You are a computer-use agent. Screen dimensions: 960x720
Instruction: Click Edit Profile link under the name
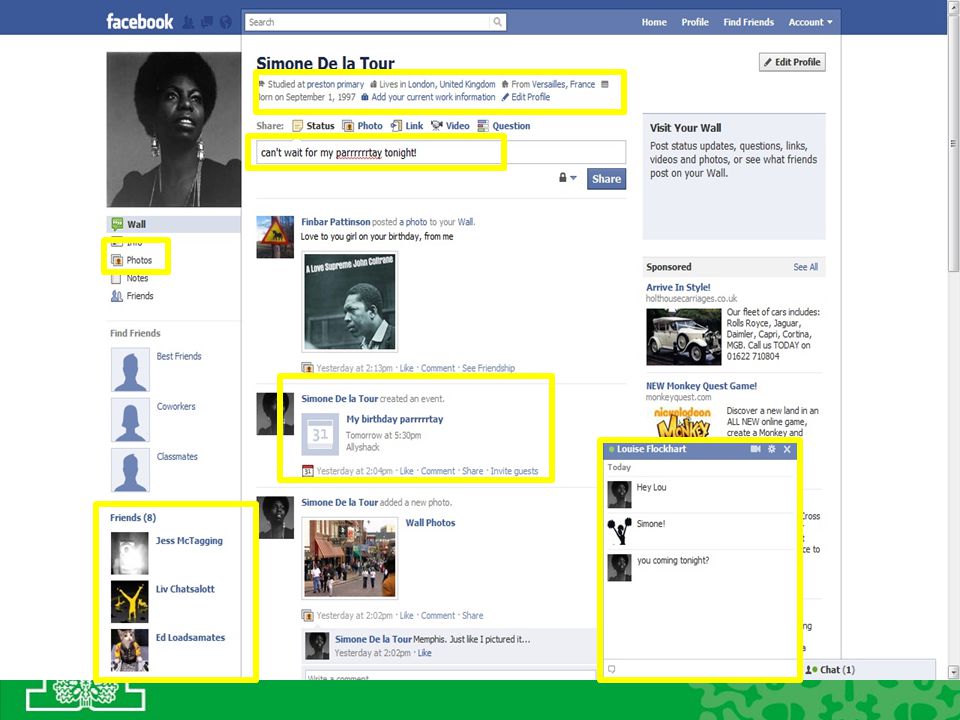[530, 97]
